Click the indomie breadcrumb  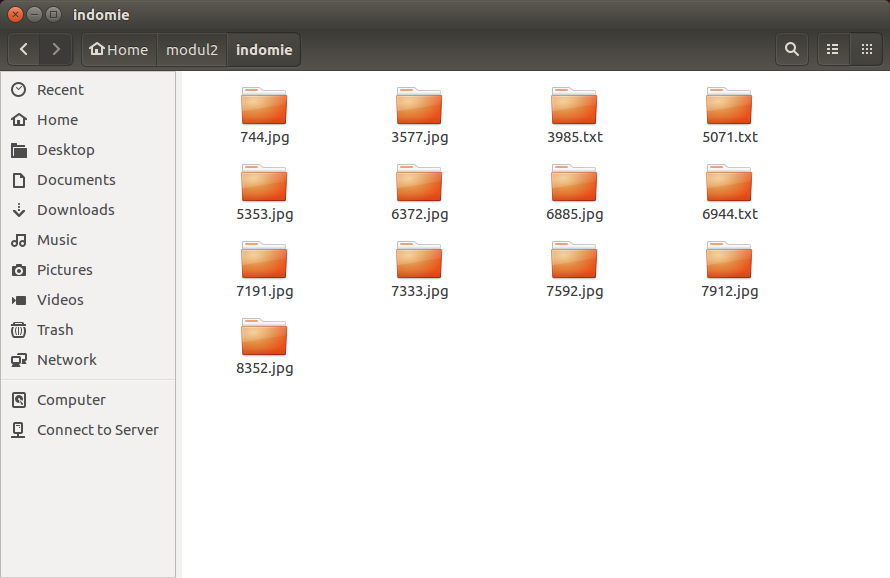(x=264, y=49)
